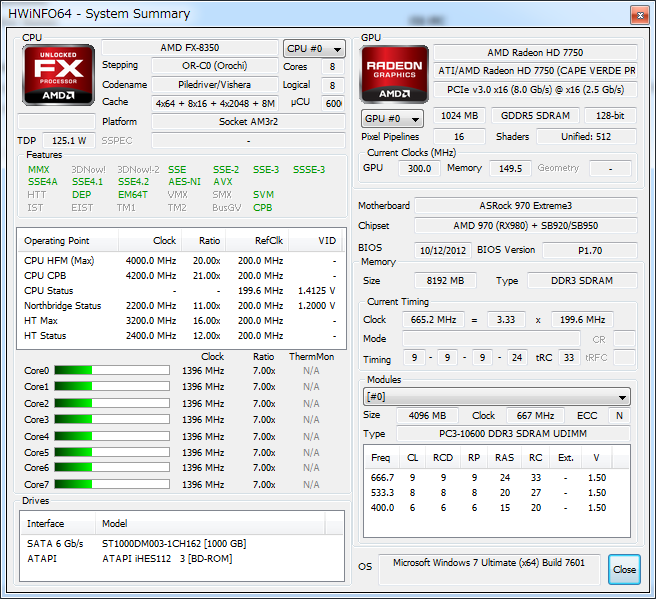656x599 pixels.
Task: Click the SSE4A feature label
Action: point(43,182)
